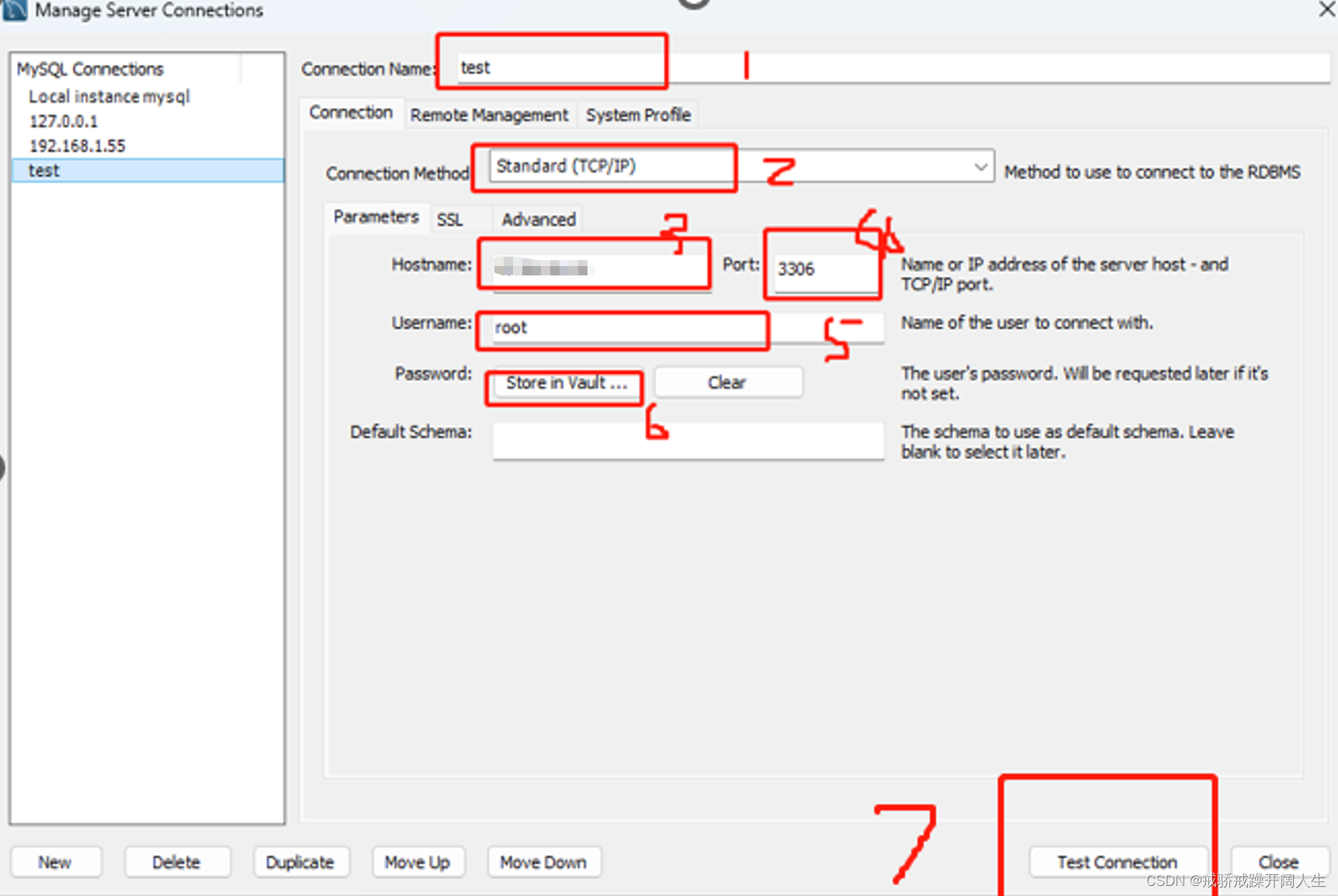This screenshot has width=1338, height=896.
Task: Click the Duplicate button
Action: click(x=300, y=863)
